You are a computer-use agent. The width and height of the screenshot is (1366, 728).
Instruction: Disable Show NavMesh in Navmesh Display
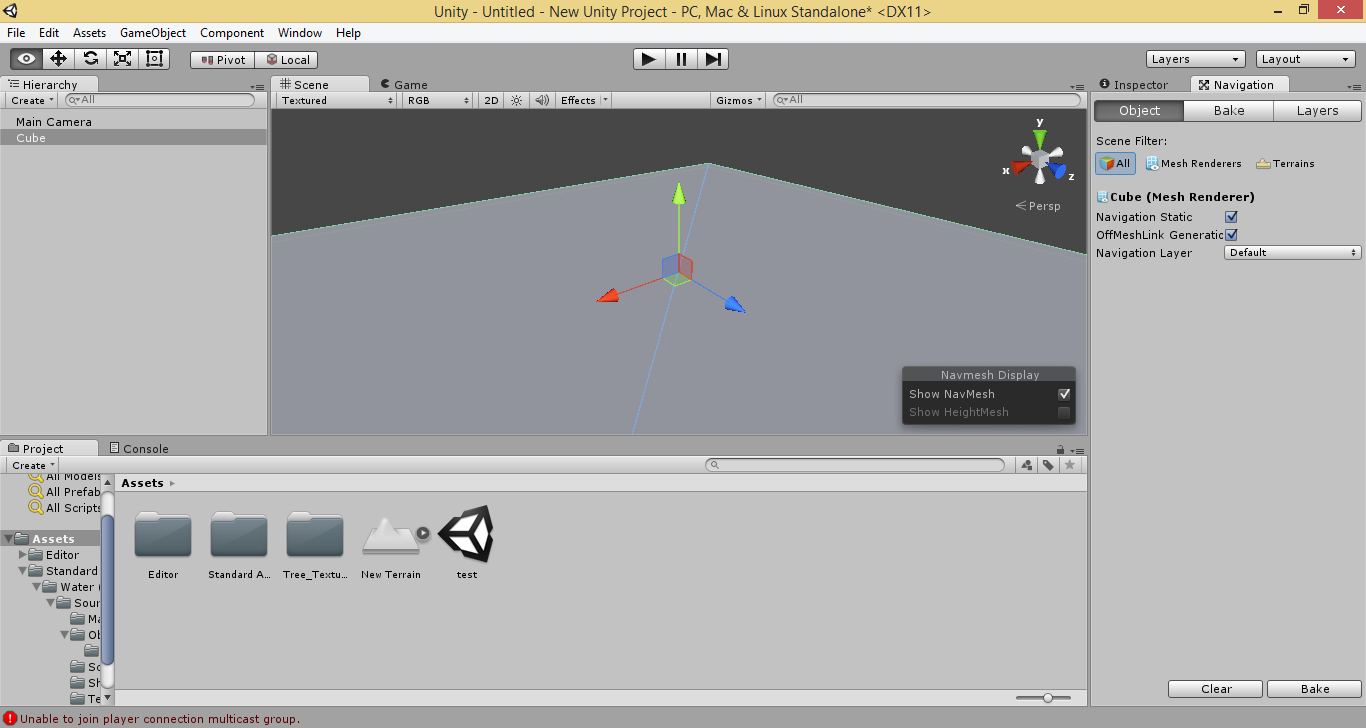1064,394
